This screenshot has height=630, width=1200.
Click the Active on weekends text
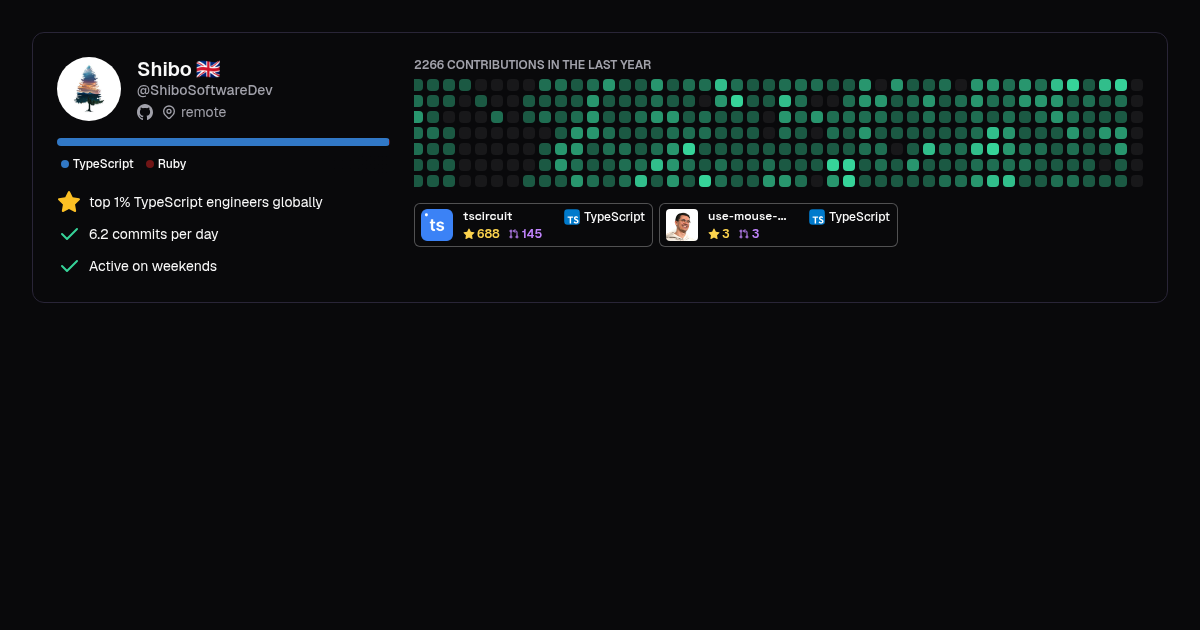(153, 266)
